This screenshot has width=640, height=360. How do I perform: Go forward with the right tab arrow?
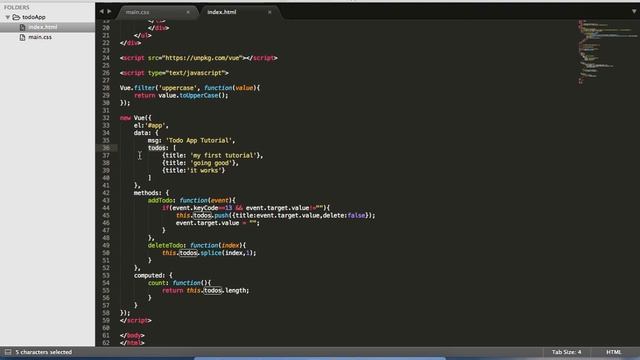coord(109,11)
